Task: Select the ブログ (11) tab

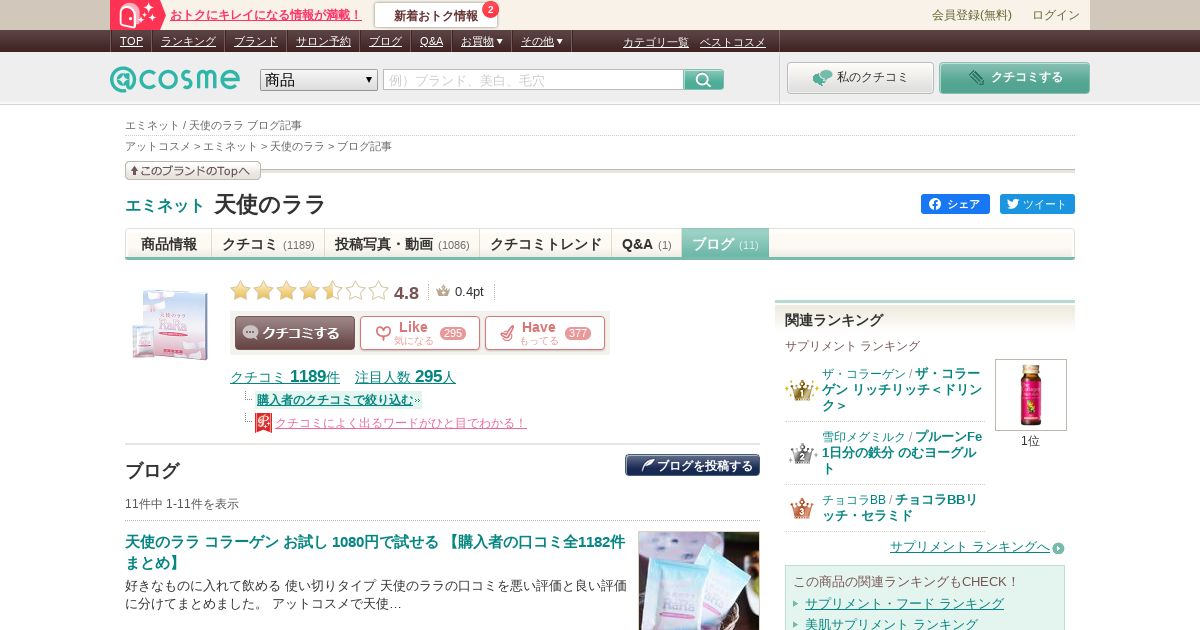Action: (x=725, y=244)
